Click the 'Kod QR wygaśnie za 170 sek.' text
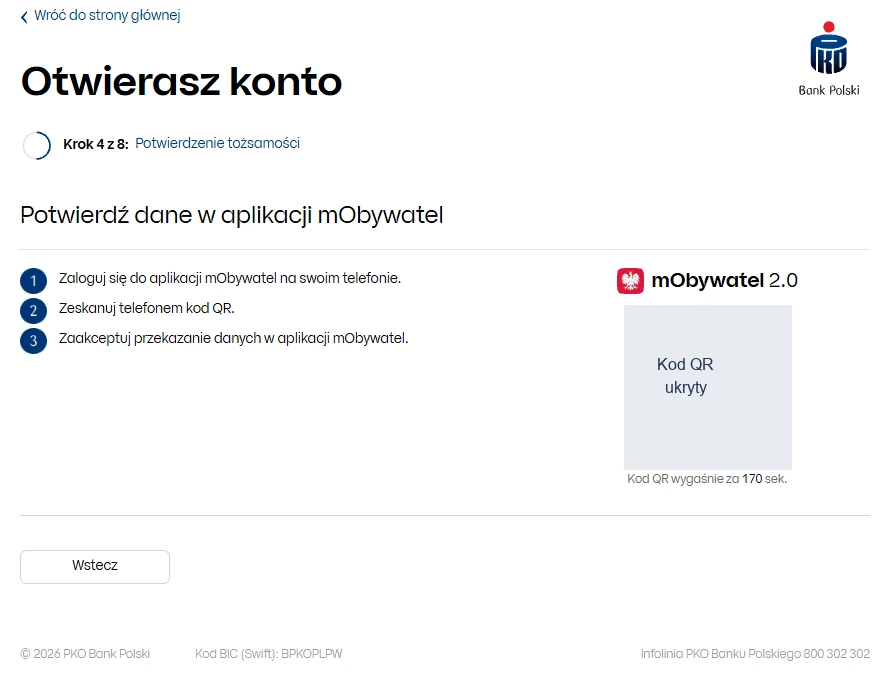The width and height of the screenshot is (888, 680). pos(707,479)
